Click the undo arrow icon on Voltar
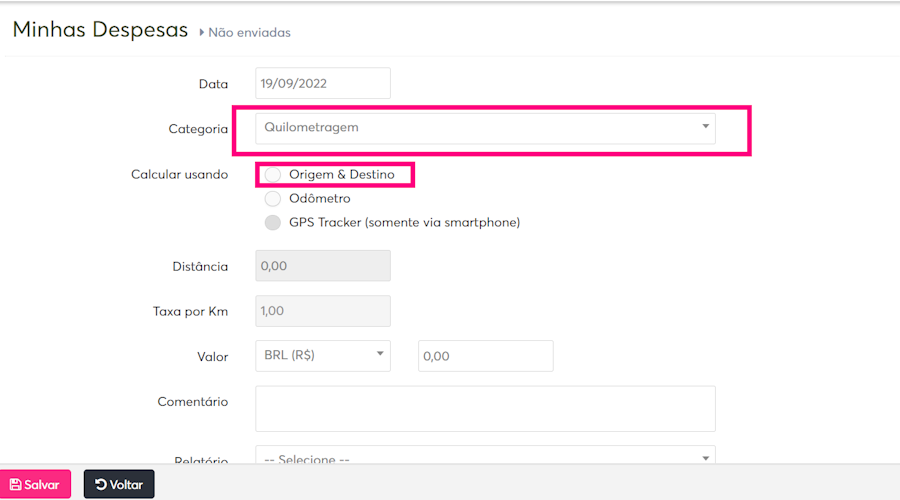Screen dimensions: 900x500 [x=101, y=485]
